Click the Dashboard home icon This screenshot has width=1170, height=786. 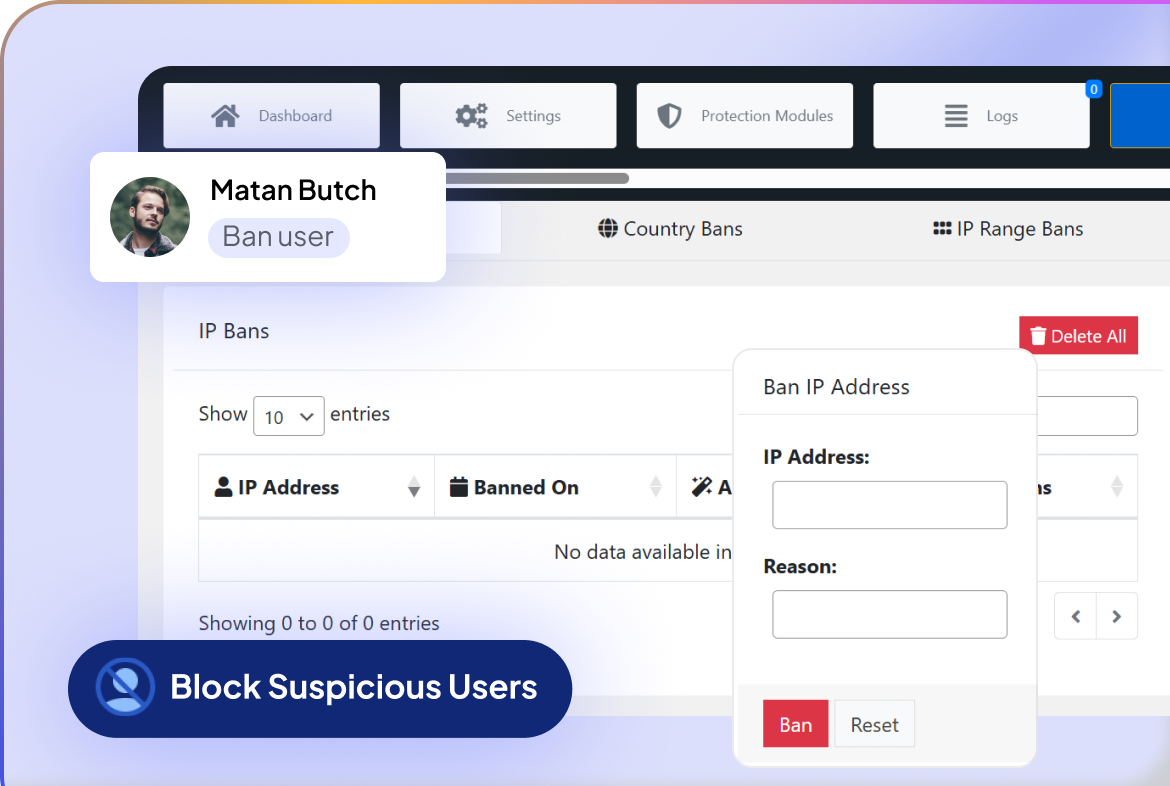click(x=226, y=116)
